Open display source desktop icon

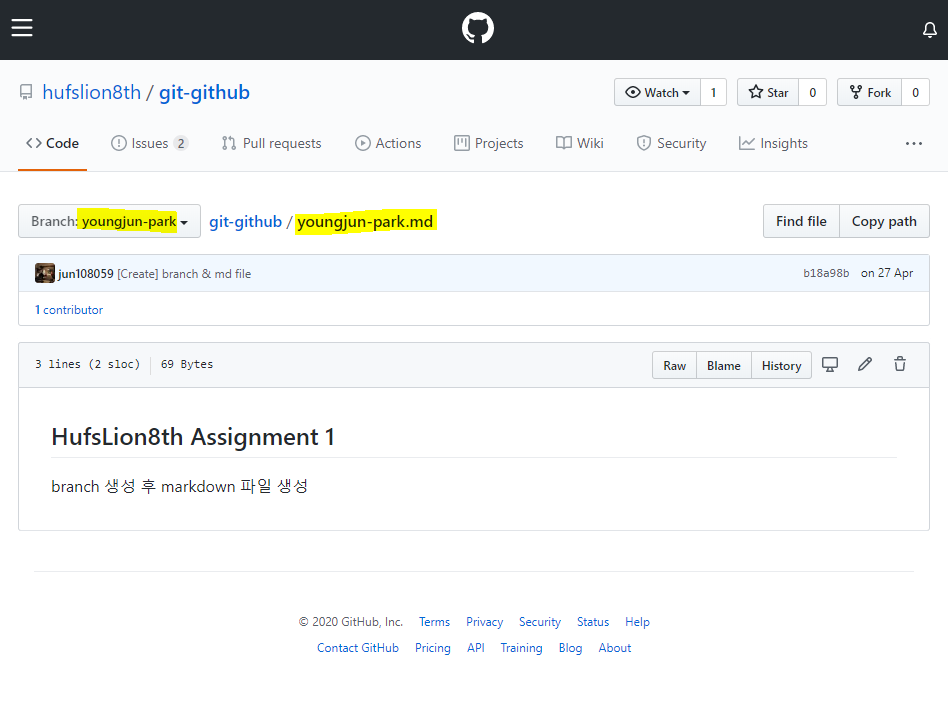click(830, 365)
